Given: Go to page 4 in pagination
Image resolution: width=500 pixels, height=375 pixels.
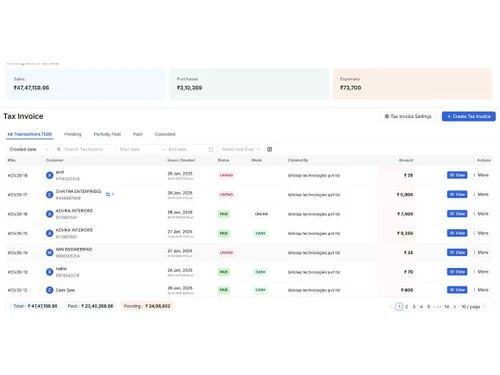Looking at the screenshot, I should (x=421, y=307).
